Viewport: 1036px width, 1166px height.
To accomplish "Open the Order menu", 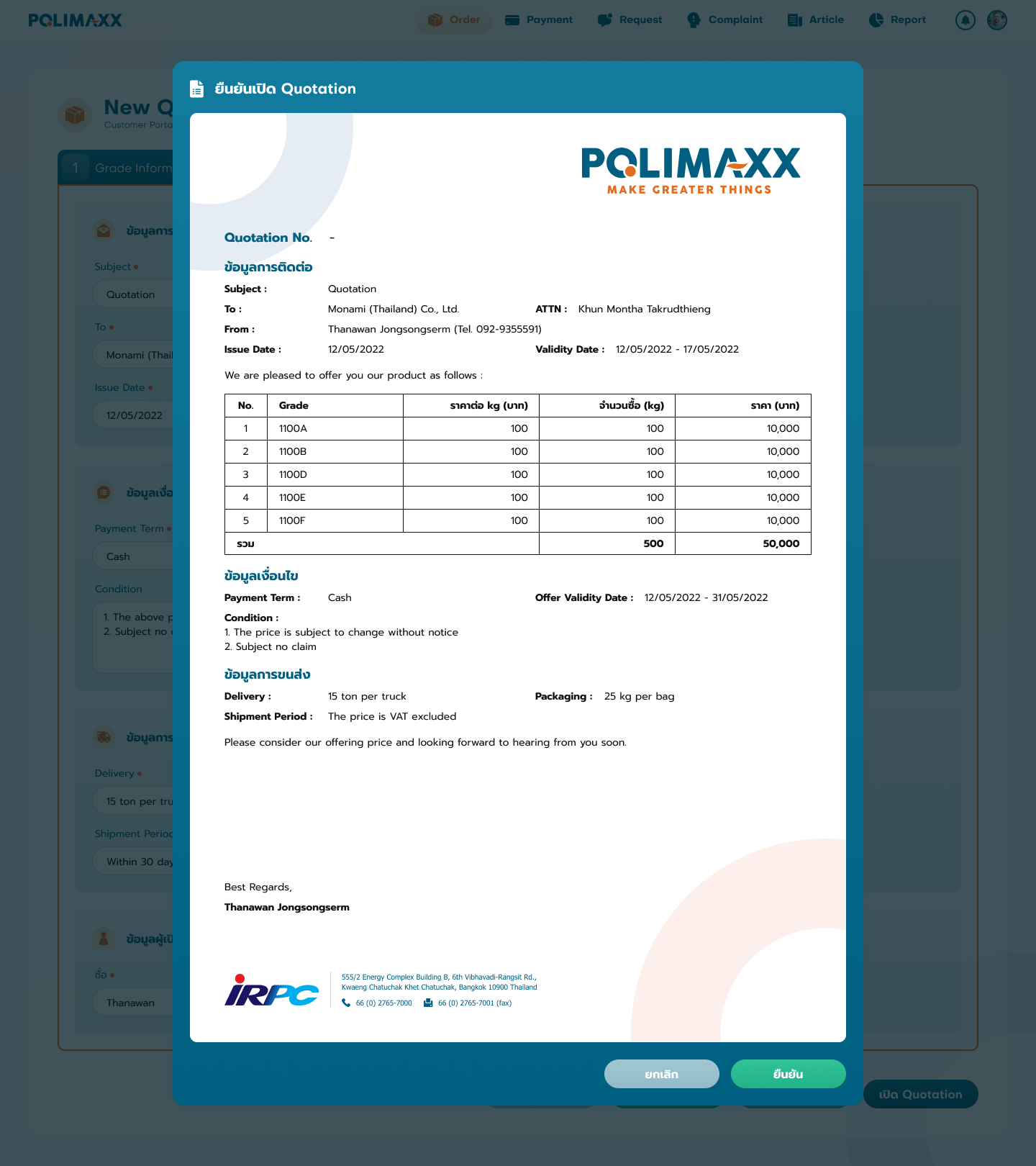I will pyautogui.click(x=454, y=20).
